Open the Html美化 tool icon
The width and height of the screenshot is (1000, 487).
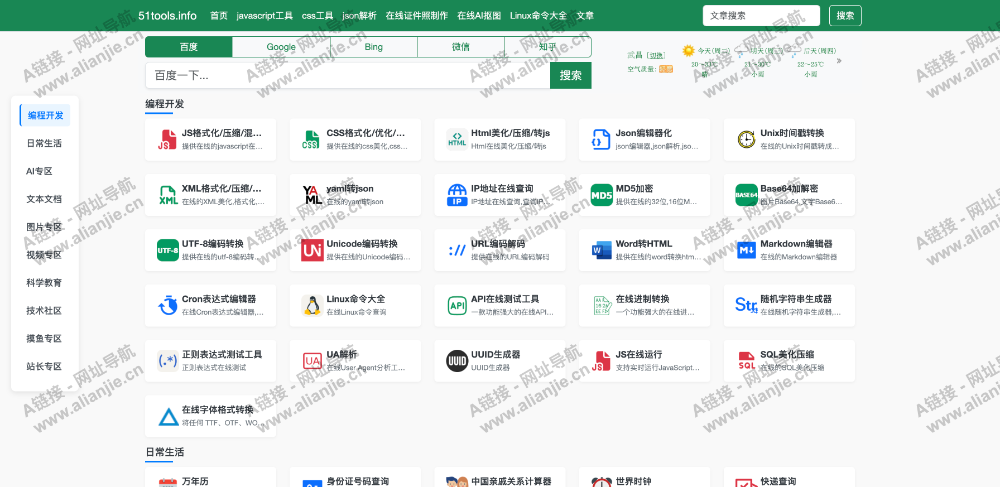[457, 140]
